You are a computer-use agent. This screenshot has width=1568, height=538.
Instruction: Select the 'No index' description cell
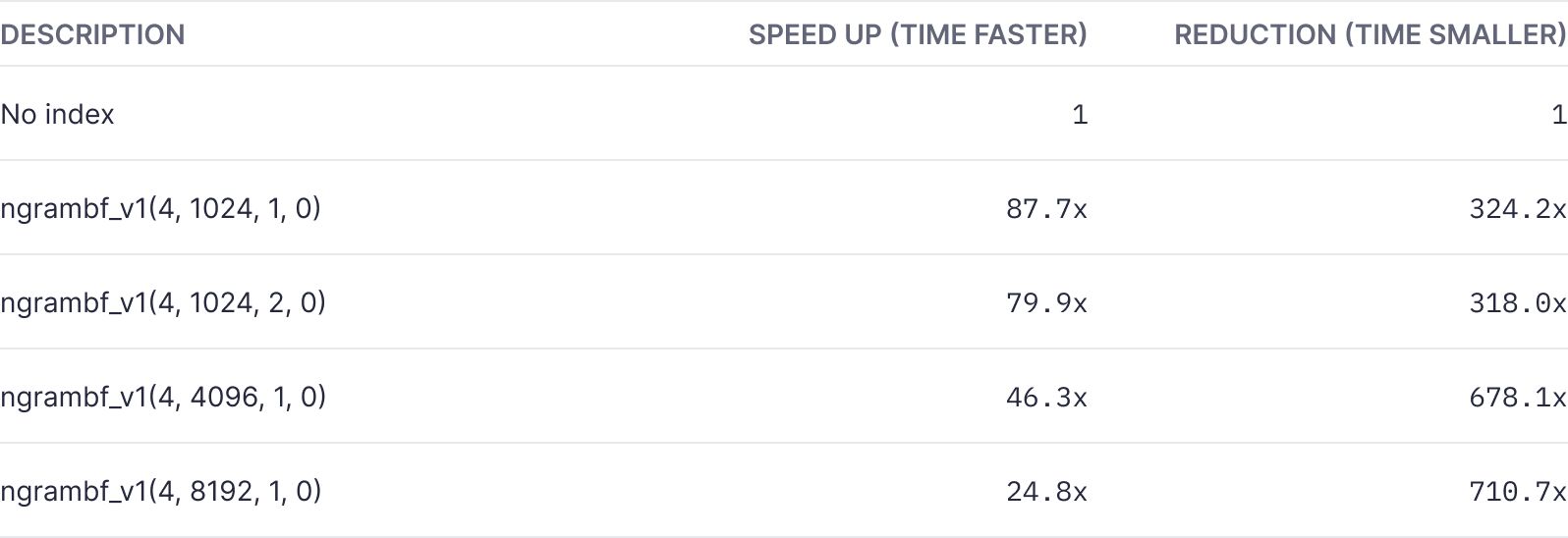click(58, 114)
